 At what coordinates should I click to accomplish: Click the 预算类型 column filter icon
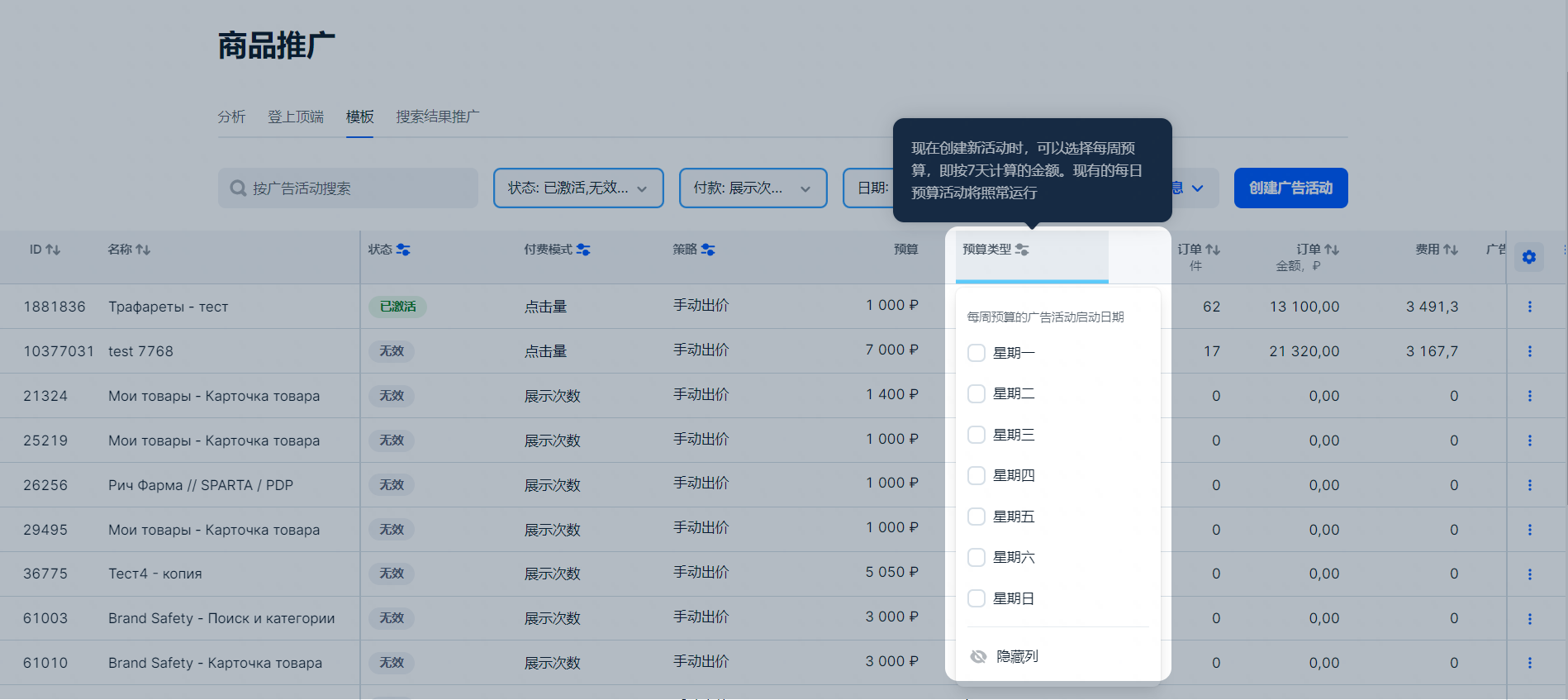(1022, 250)
